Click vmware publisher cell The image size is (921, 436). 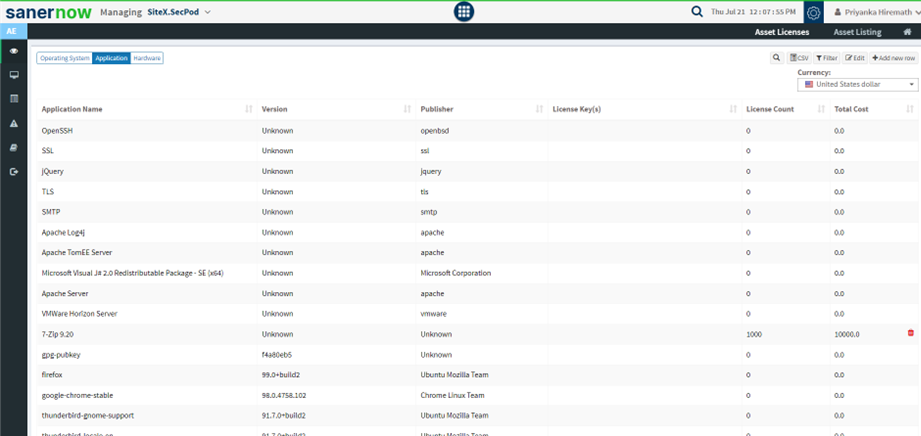pos(433,314)
